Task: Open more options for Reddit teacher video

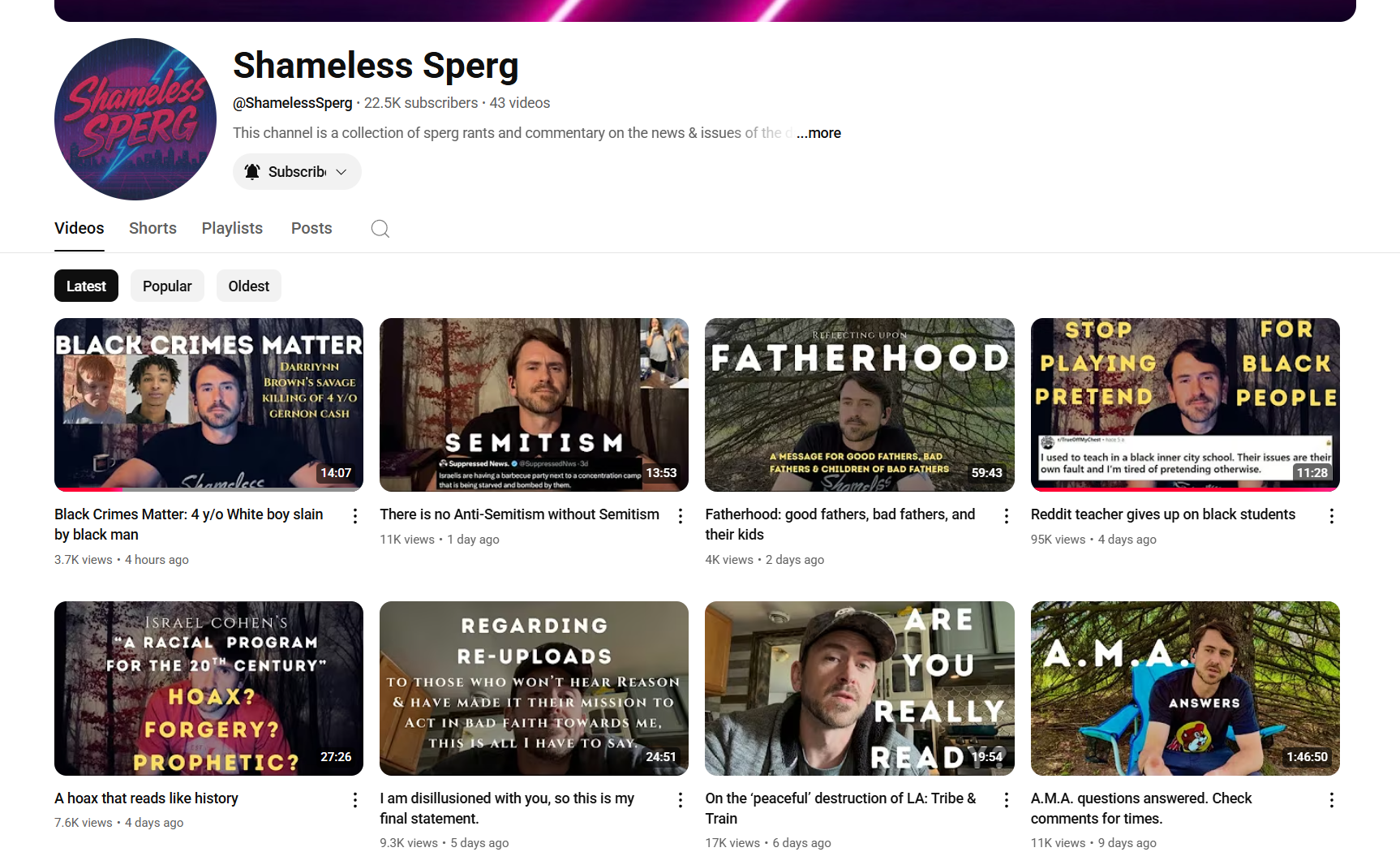Action: [1332, 516]
